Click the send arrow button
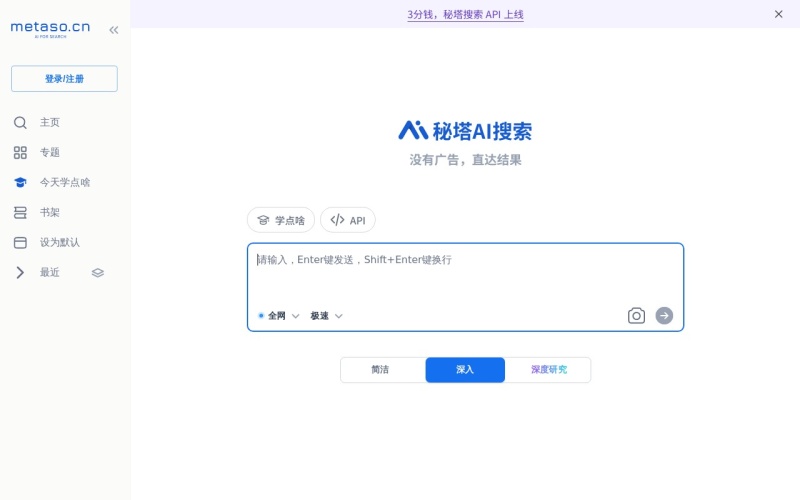 pos(664,316)
